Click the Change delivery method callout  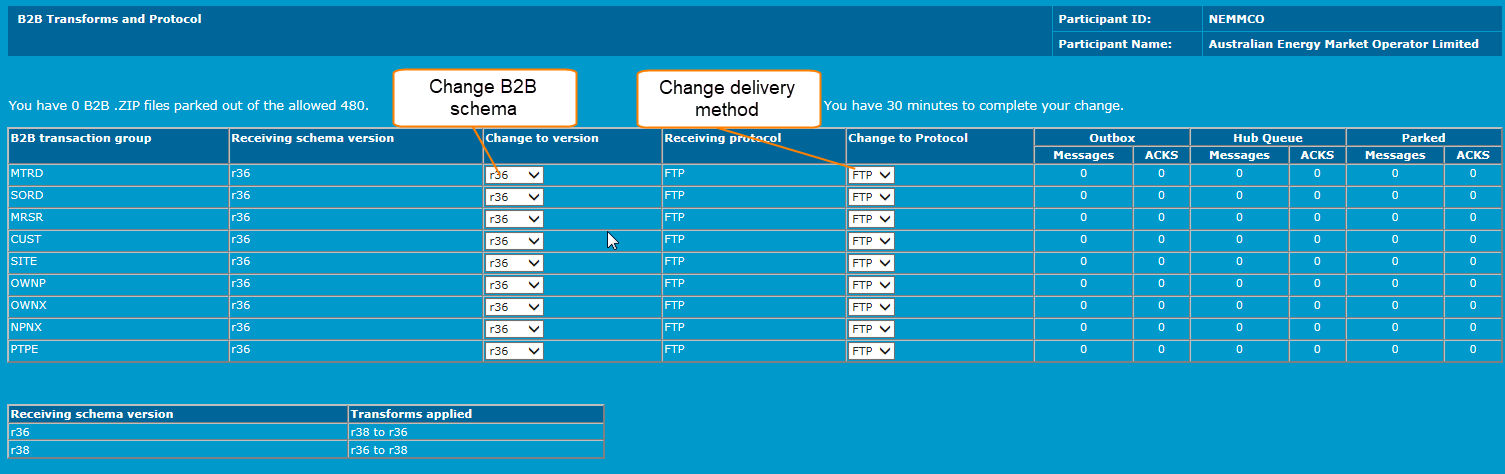[728, 99]
